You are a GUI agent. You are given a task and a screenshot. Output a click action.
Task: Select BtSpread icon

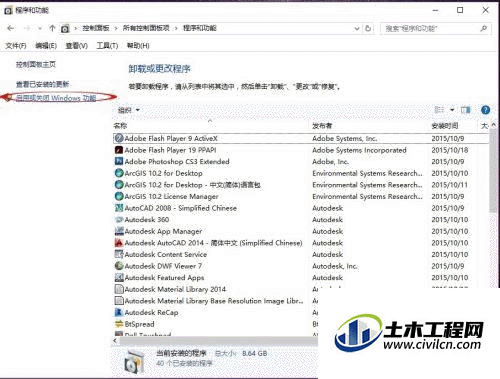point(119,324)
